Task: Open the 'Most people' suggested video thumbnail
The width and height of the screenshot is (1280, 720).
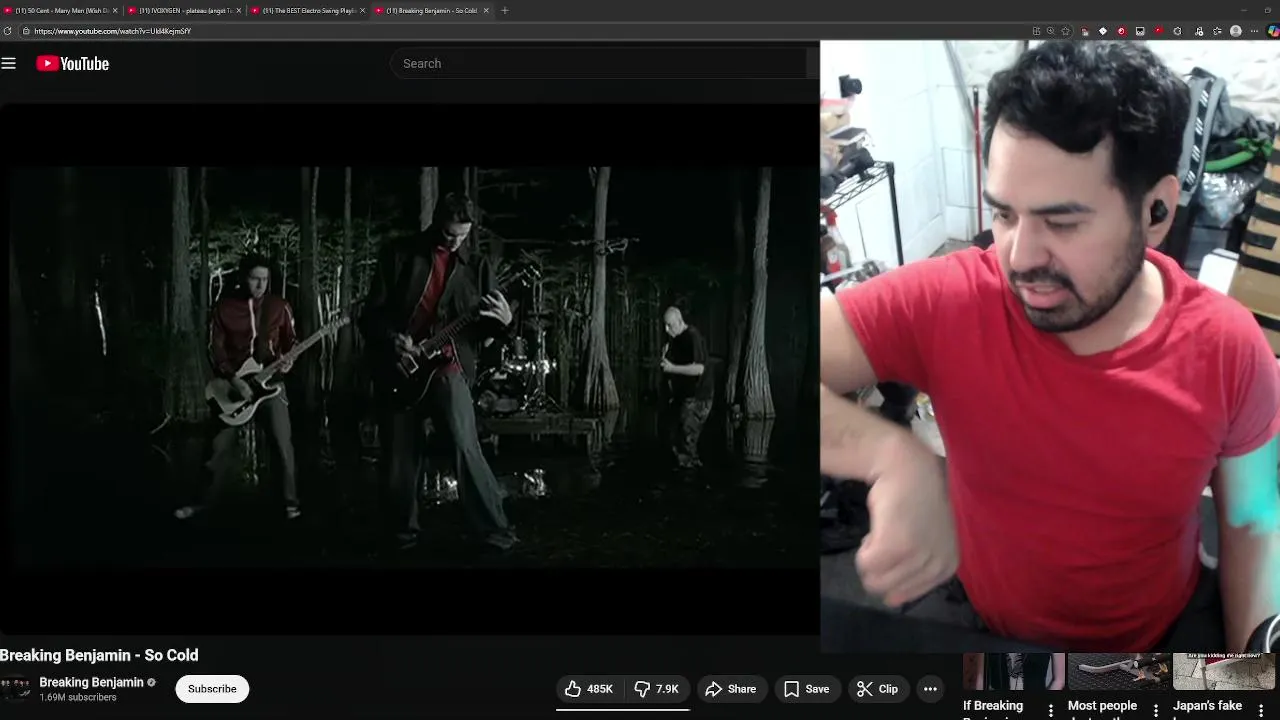Action: coord(1118,671)
